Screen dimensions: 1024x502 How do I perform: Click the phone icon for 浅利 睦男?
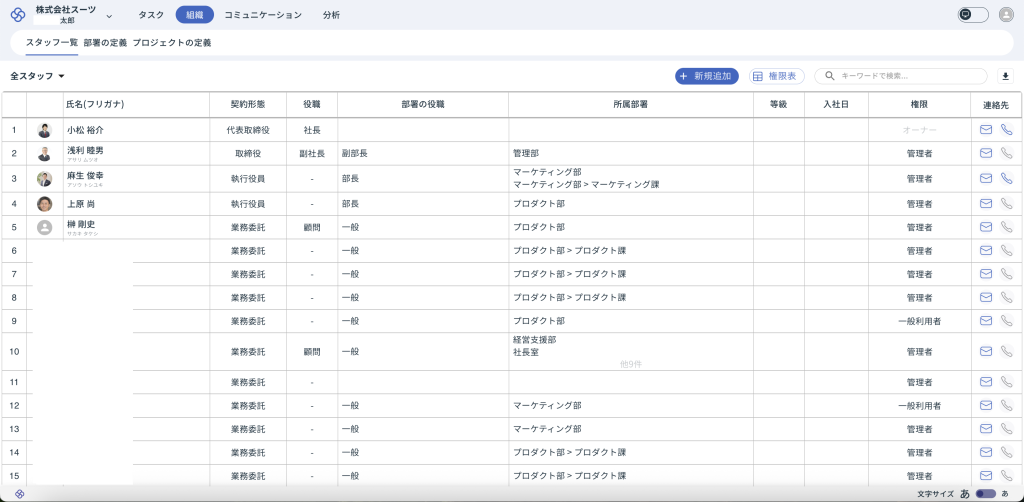tap(1006, 153)
